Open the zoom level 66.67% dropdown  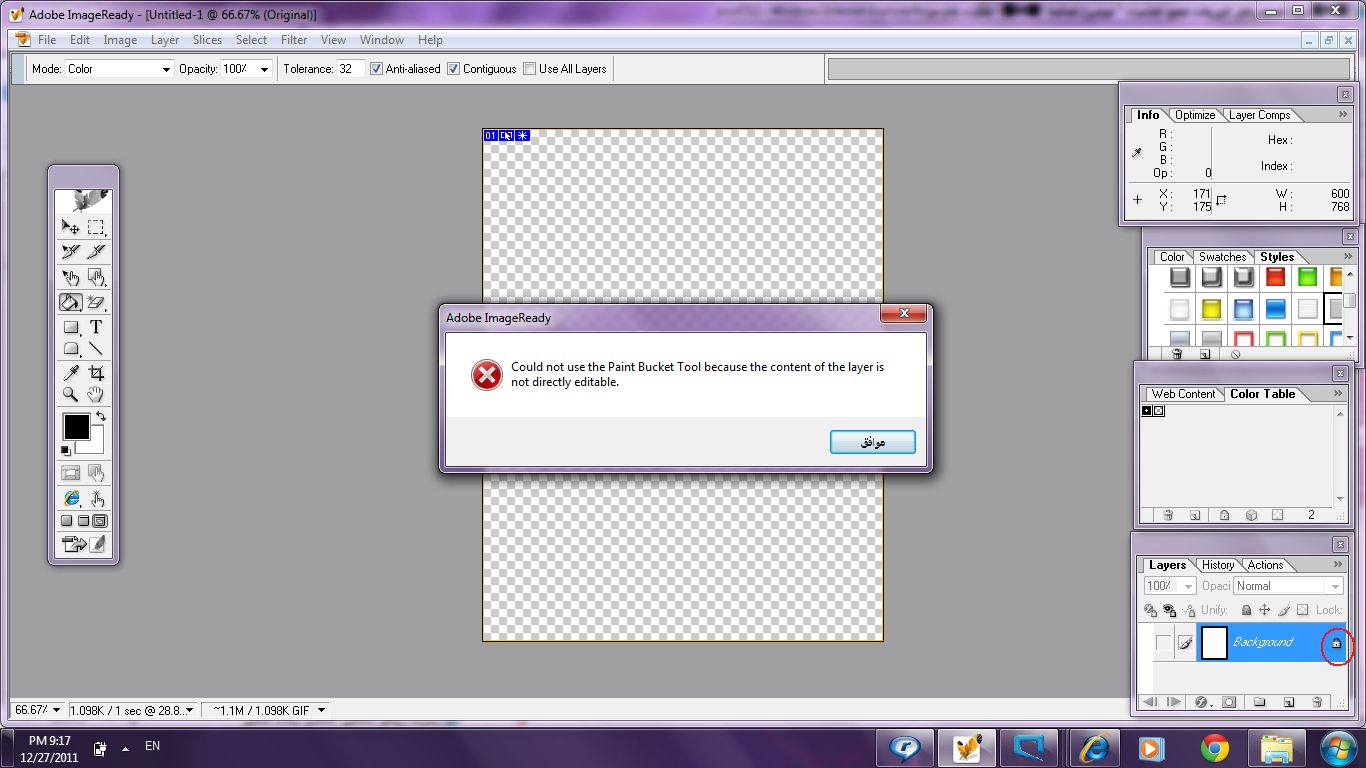click(37, 710)
